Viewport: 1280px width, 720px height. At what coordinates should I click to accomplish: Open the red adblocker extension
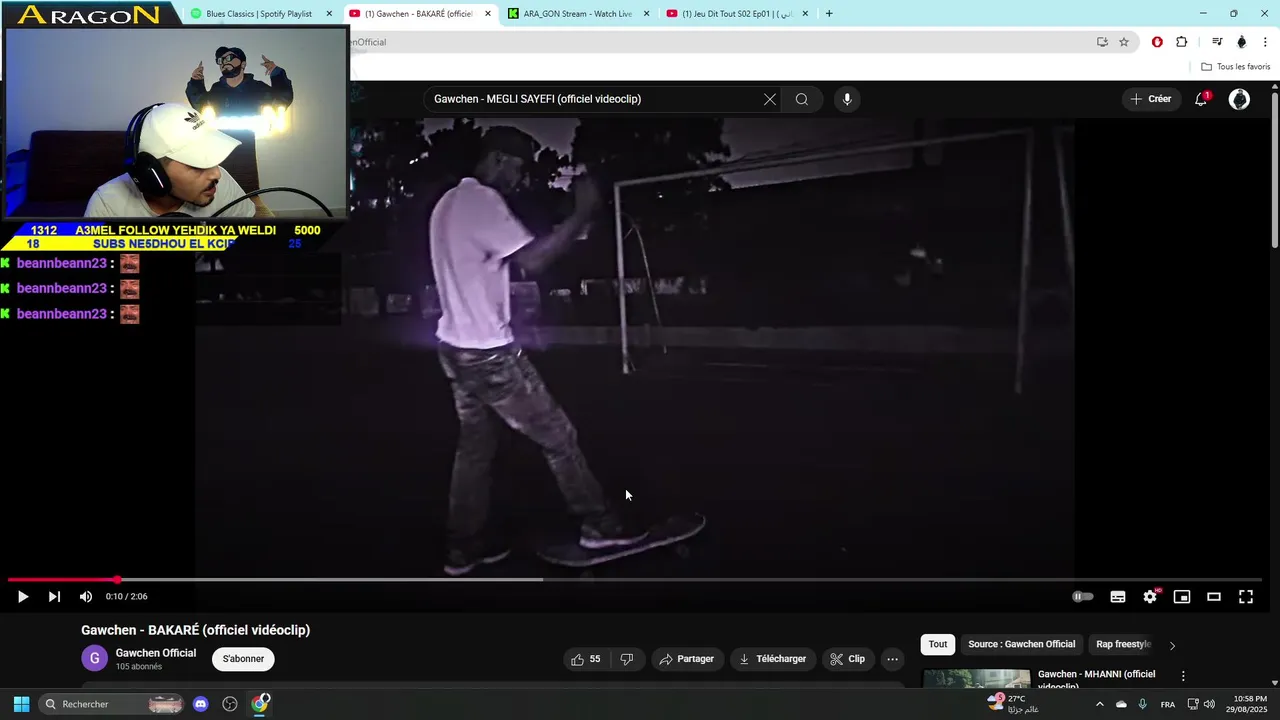(1157, 42)
